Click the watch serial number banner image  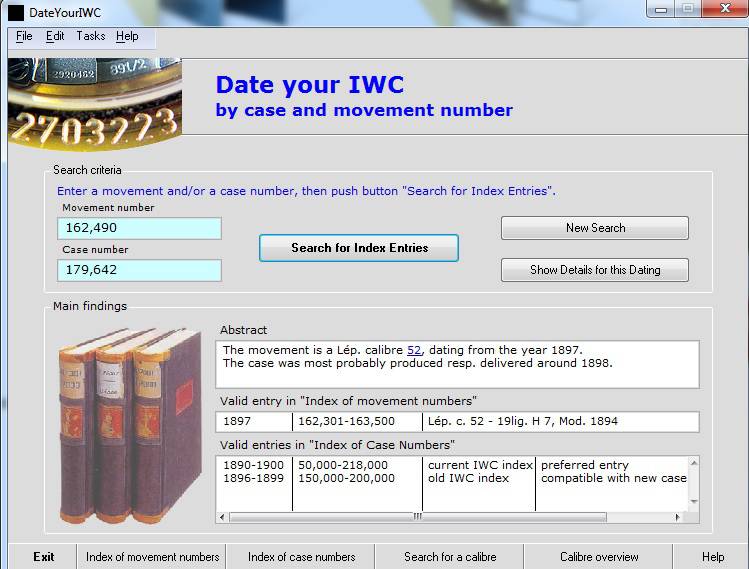[x=95, y=103]
